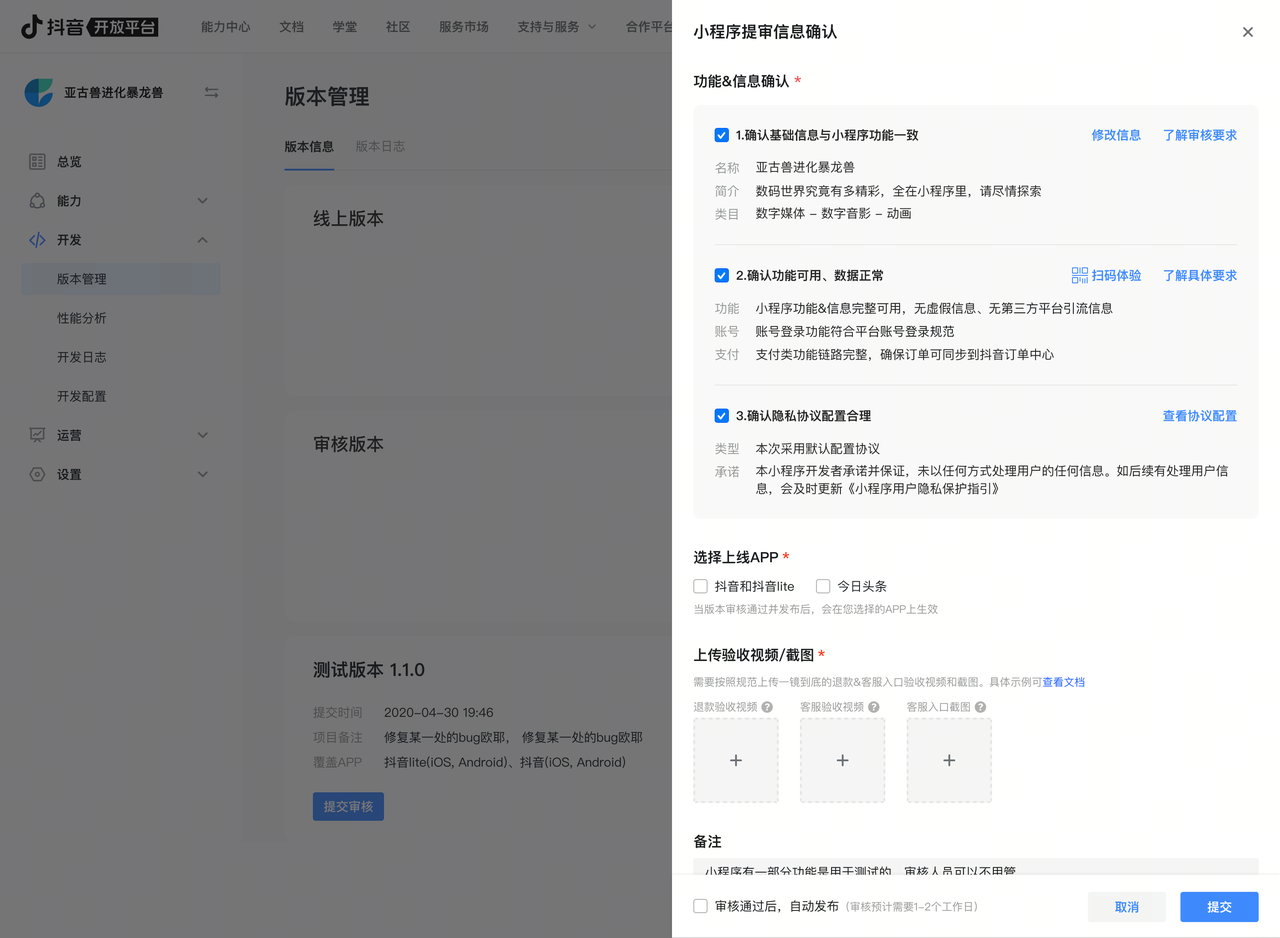Enable 审核通过后，自动发布 checkbox

click(x=701, y=906)
